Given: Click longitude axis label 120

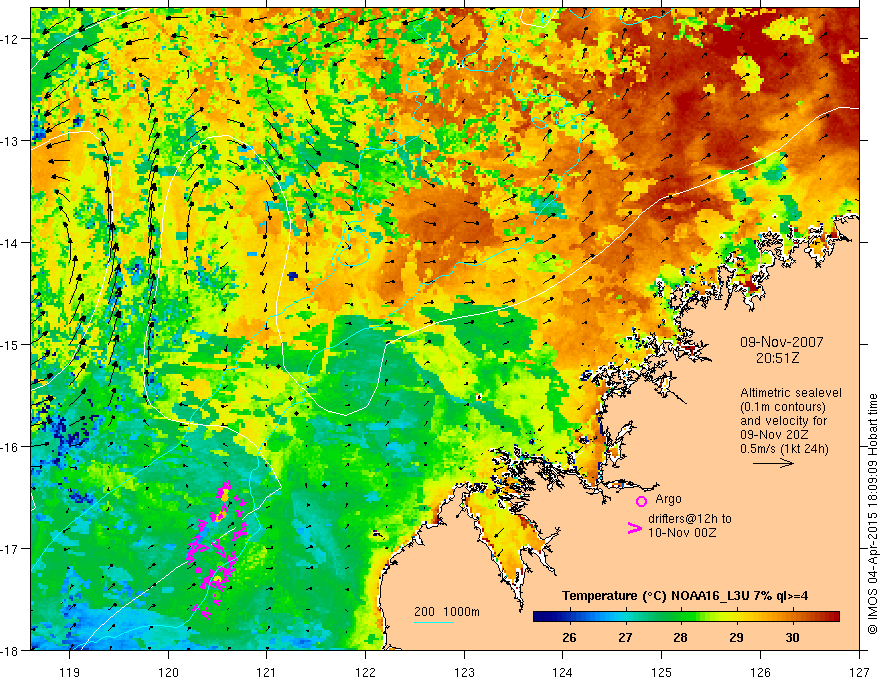Looking at the screenshot, I should click(x=168, y=672).
